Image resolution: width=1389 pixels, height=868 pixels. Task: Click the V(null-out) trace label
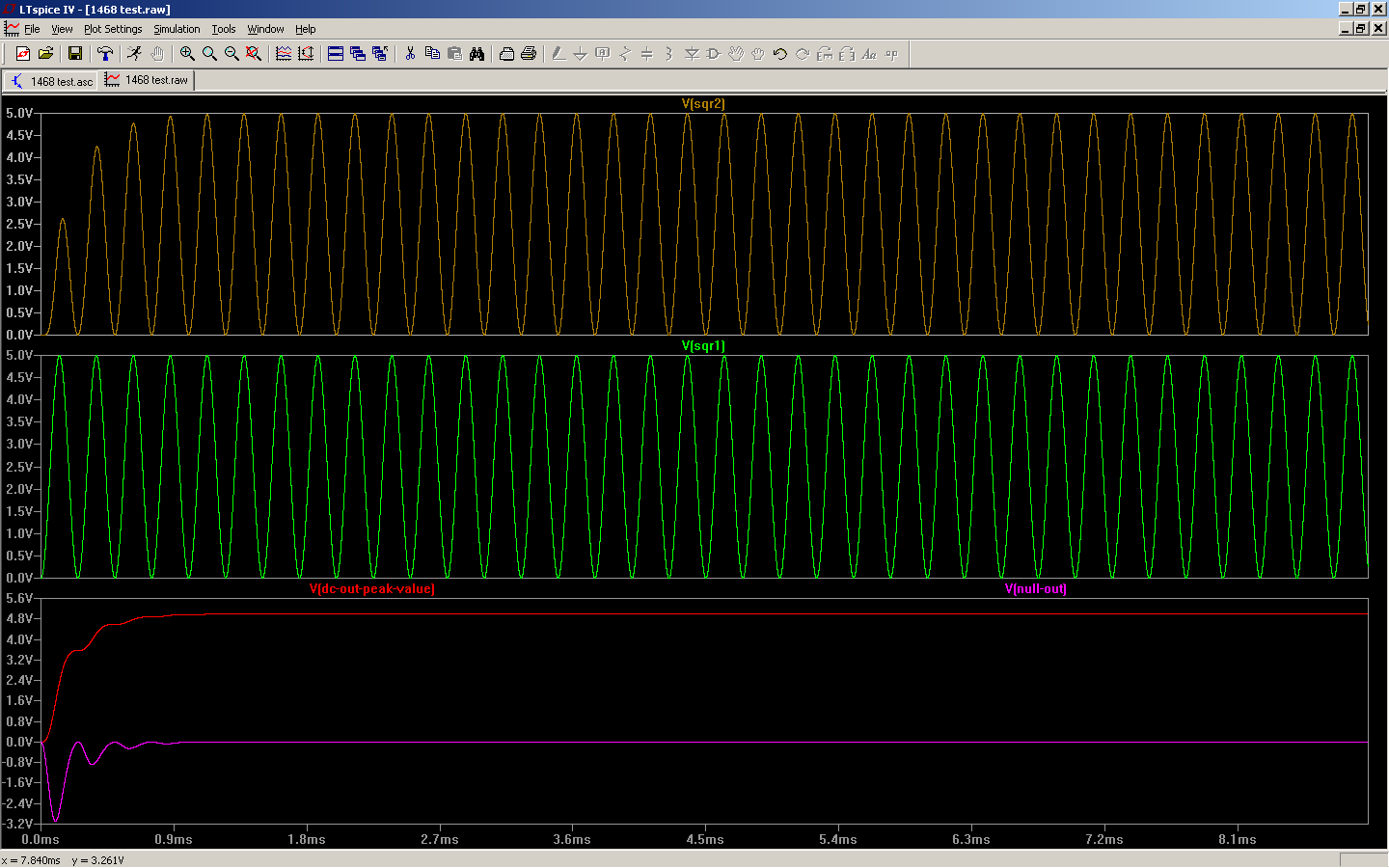pos(1036,588)
